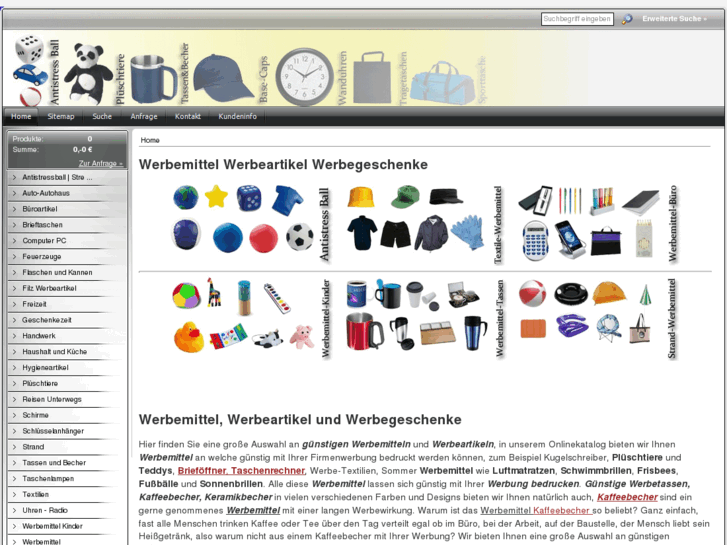Viewport: 727px width, 545px height.
Task: Click the black shorts textile icon
Action: point(395,234)
